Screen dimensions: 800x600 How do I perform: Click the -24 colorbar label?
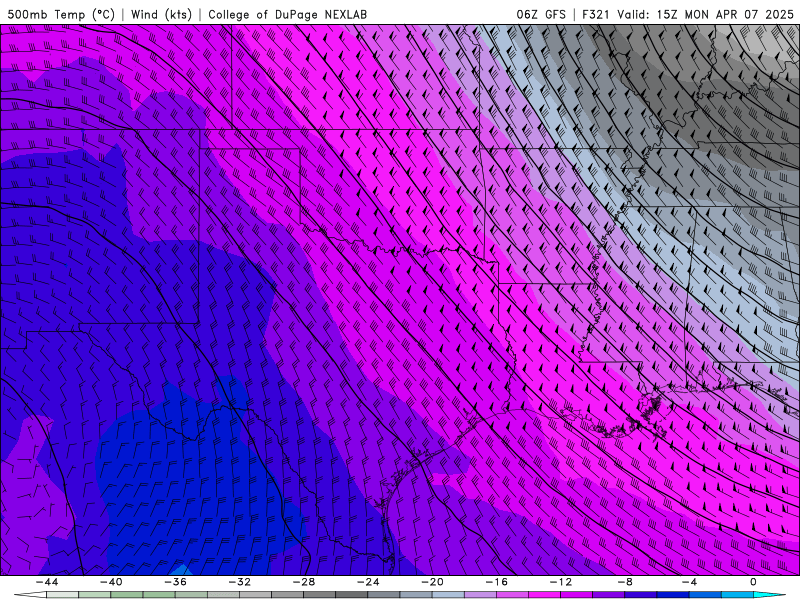click(368, 582)
